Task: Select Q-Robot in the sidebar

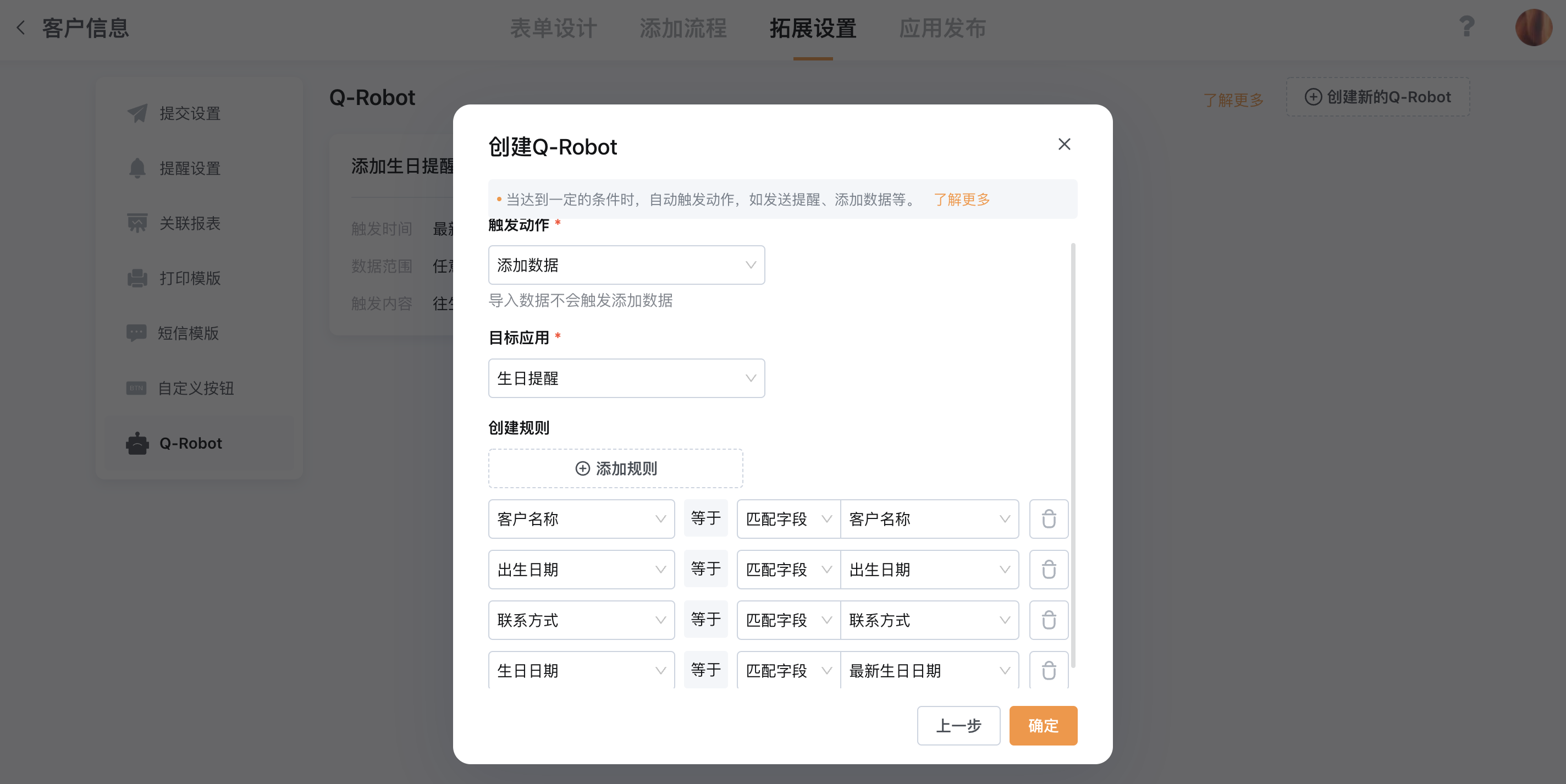Action: pos(200,443)
